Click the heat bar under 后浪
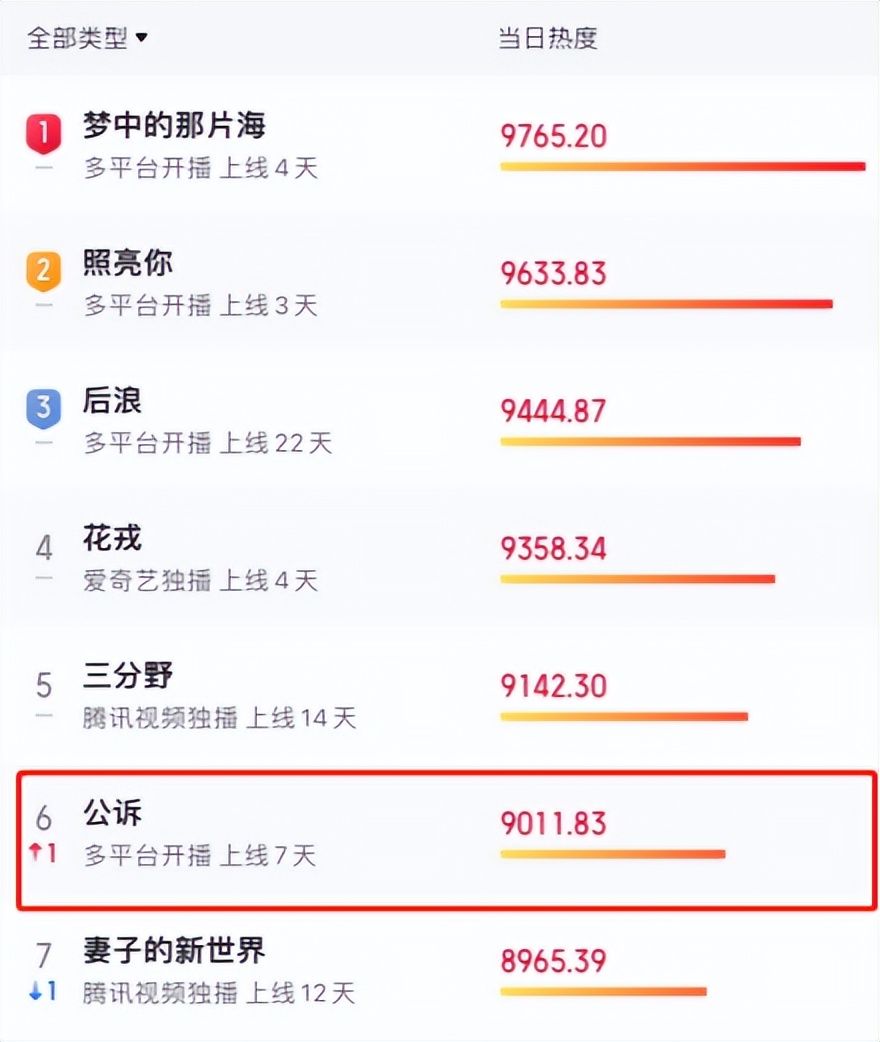 click(650, 440)
